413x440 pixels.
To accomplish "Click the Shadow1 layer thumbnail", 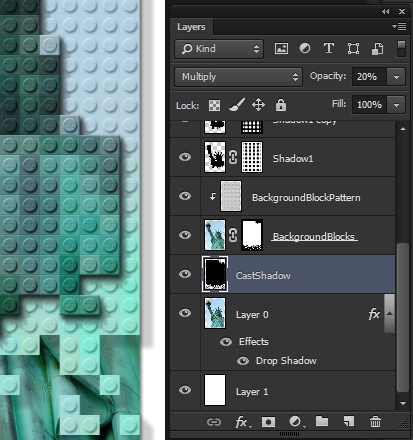I will point(215,157).
